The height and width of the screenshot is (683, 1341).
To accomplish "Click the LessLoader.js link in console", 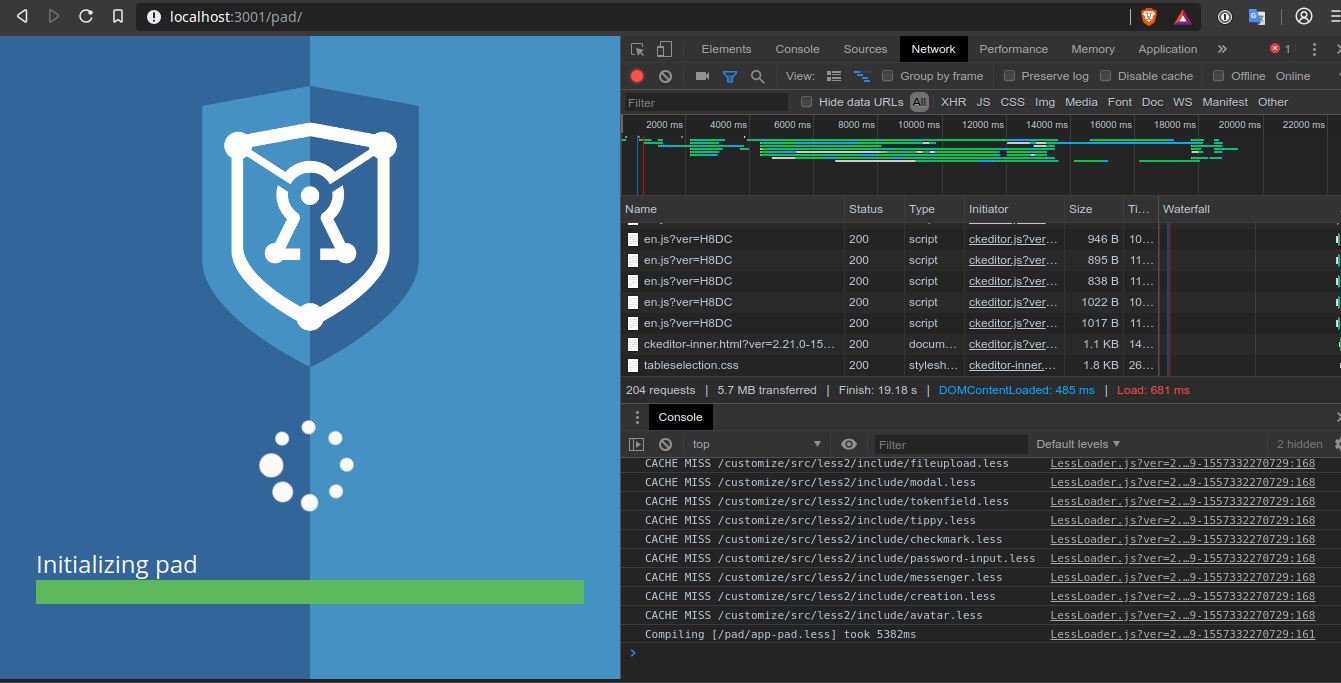I will (1183, 463).
